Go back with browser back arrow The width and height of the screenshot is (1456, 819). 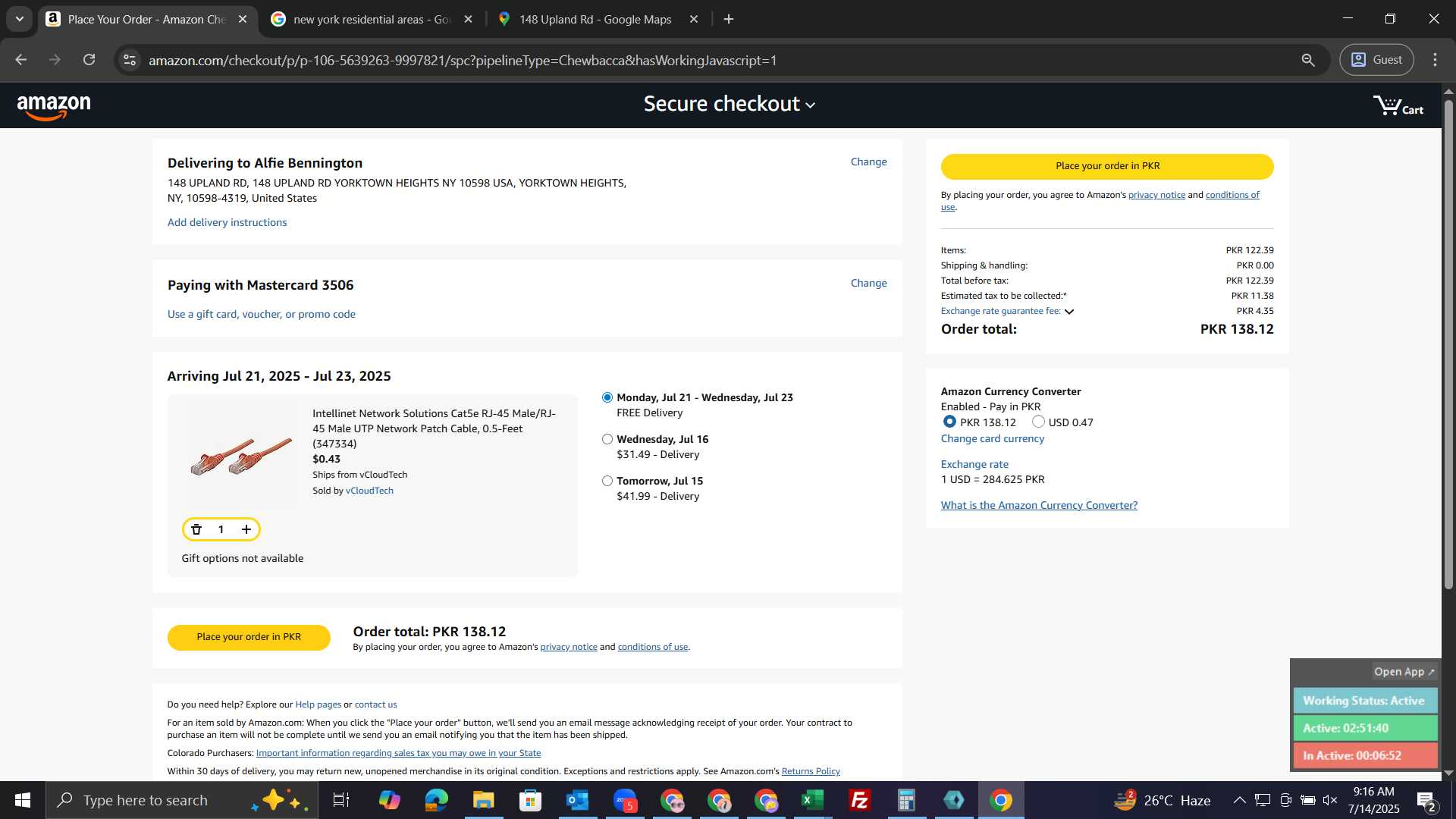pyautogui.click(x=20, y=60)
